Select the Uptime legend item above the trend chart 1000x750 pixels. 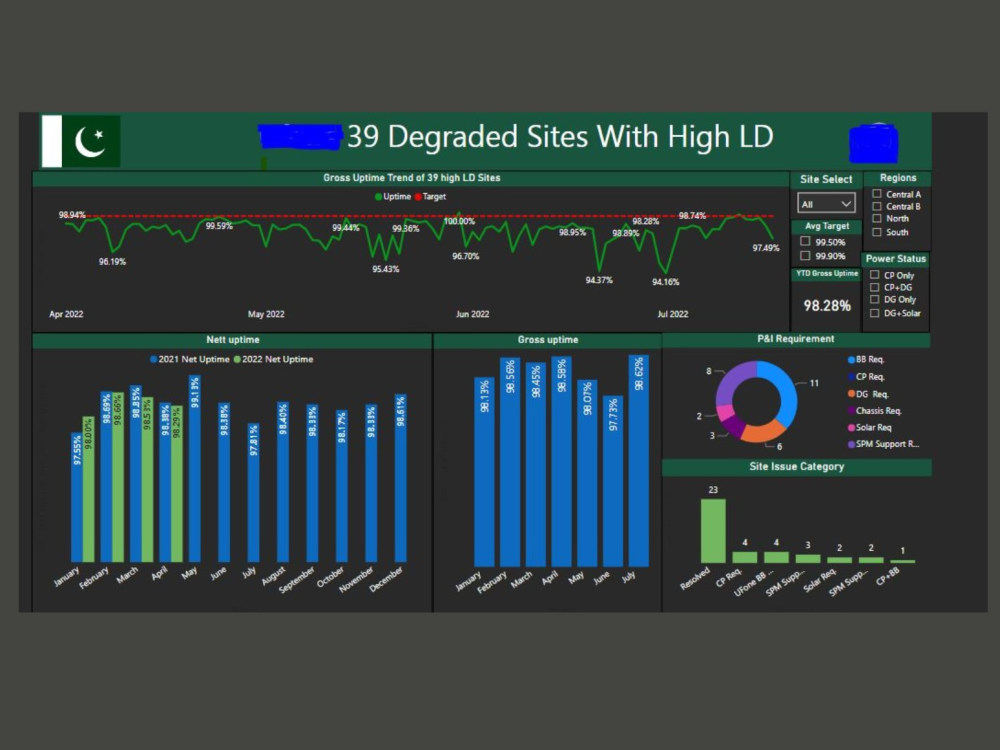(x=380, y=196)
